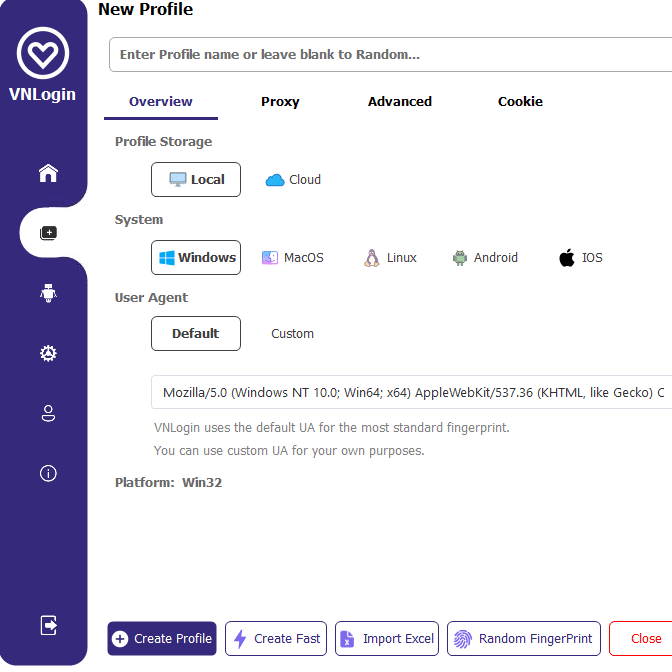The width and height of the screenshot is (672, 672).
Task: Click the monitor icon in Local
Action: pyautogui.click(x=177, y=180)
